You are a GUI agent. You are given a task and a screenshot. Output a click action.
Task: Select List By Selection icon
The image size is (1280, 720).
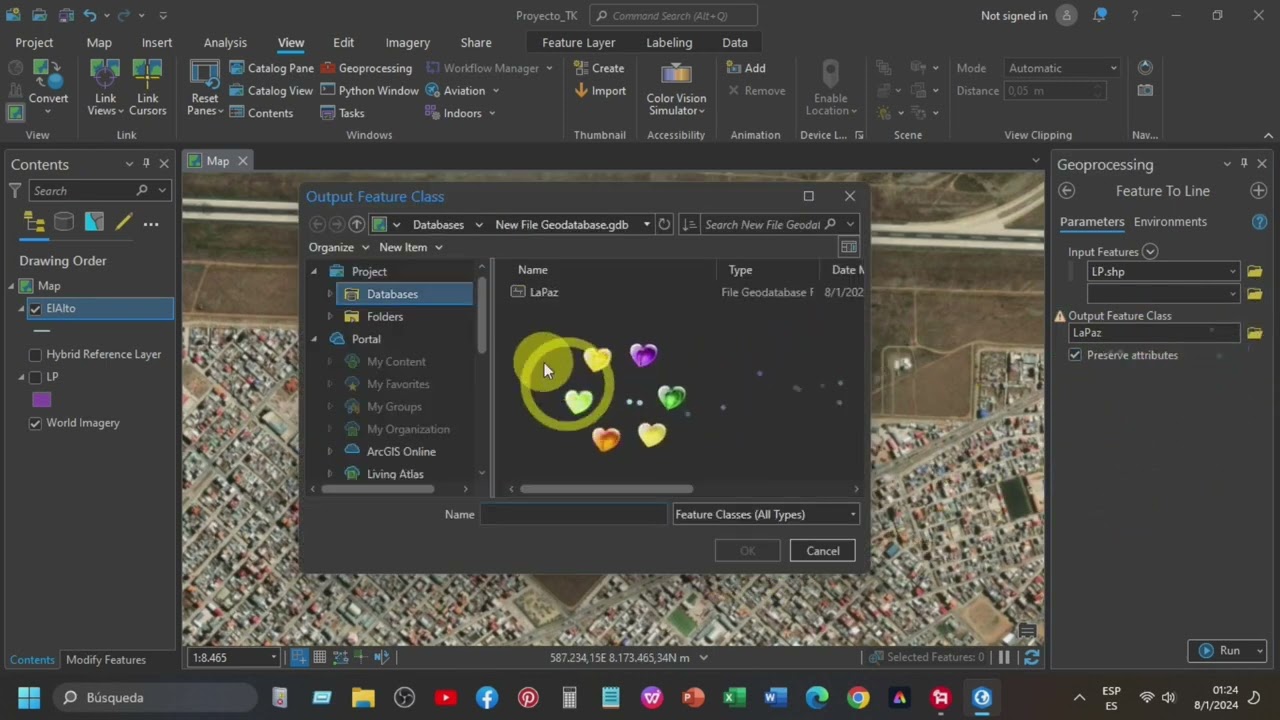94,223
